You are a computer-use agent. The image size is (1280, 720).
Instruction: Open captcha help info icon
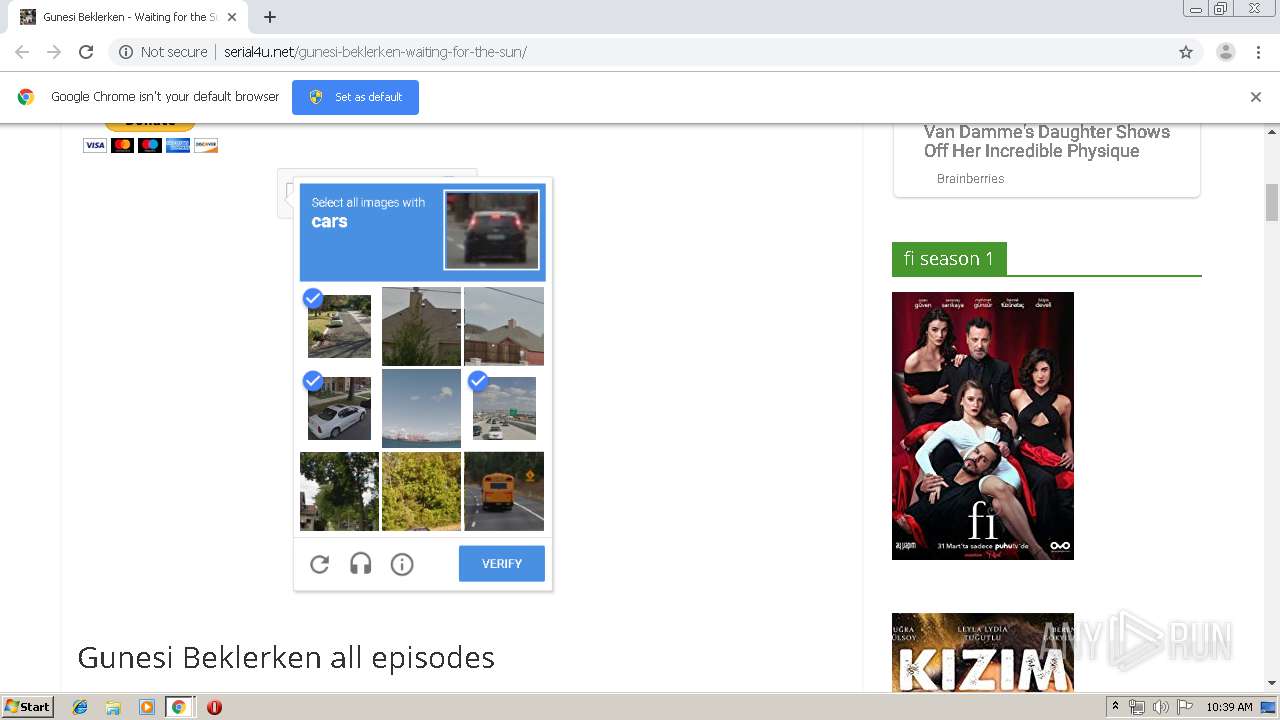coord(402,564)
